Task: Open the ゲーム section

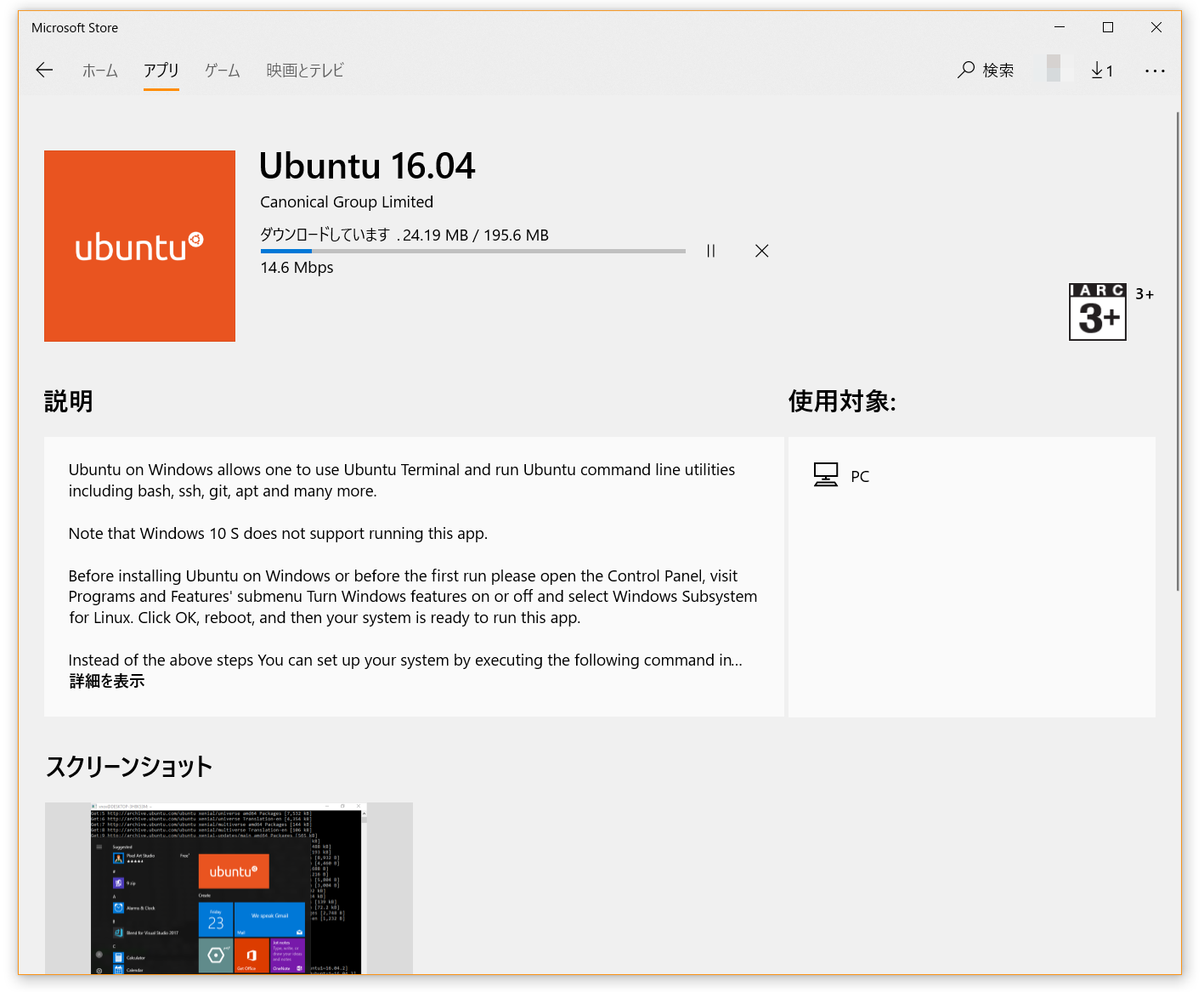Action: [x=221, y=71]
